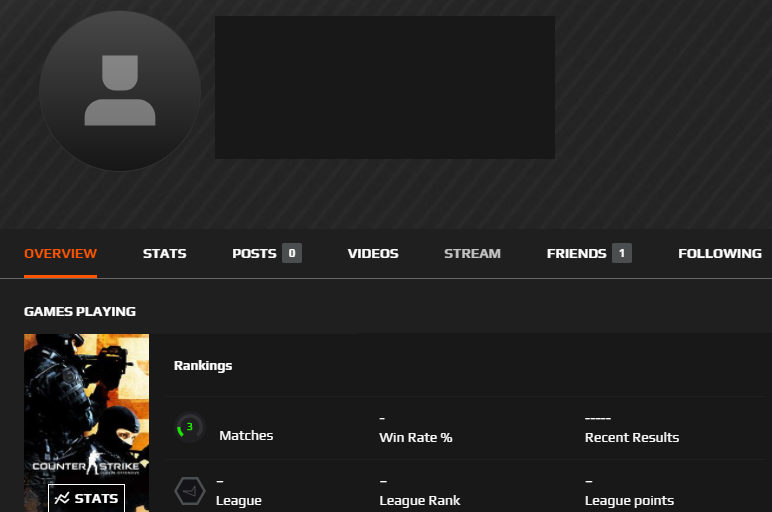The image size is (772, 512).
Task: Select the matches level 3 ring icon
Action: tap(190, 427)
